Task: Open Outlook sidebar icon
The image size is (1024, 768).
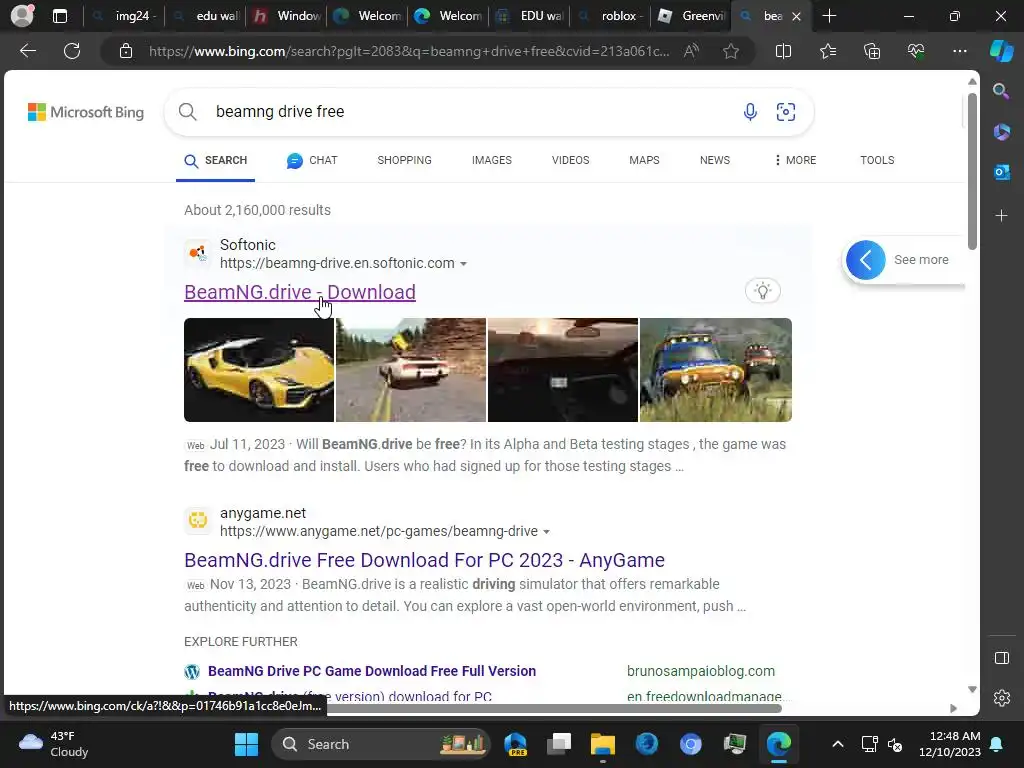Action: pyautogui.click(x=1001, y=172)
